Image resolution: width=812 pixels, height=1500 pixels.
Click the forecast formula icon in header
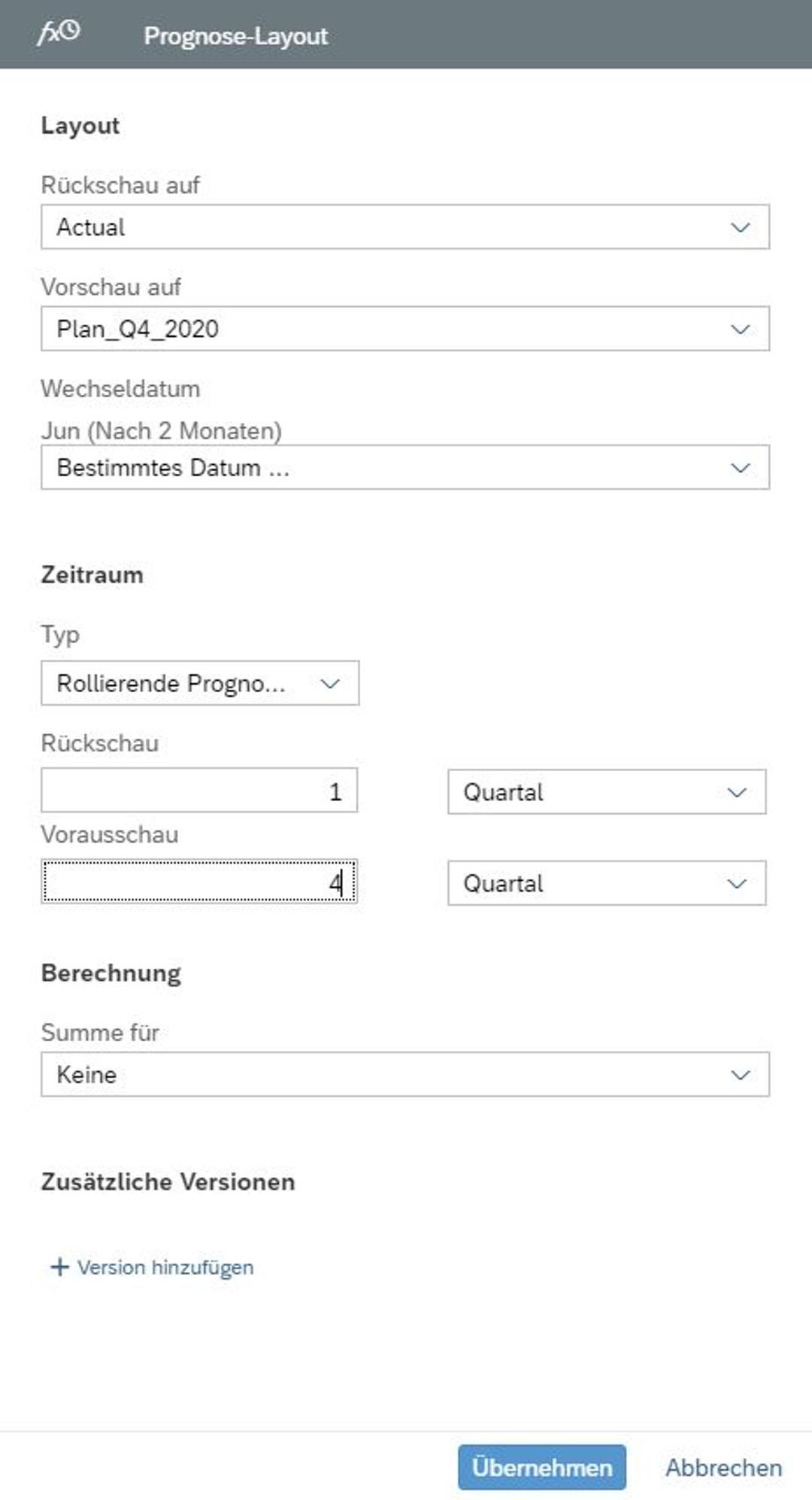[59, 32]
